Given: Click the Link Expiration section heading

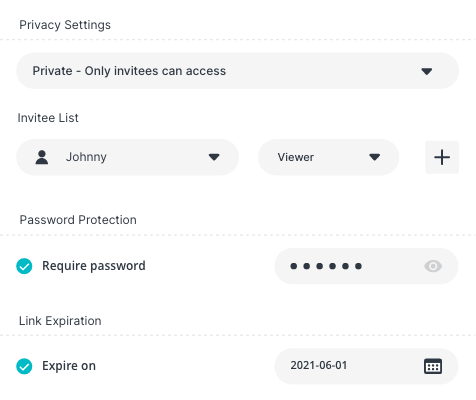Looking at the screenshot, I should click(x=60, y=321).
